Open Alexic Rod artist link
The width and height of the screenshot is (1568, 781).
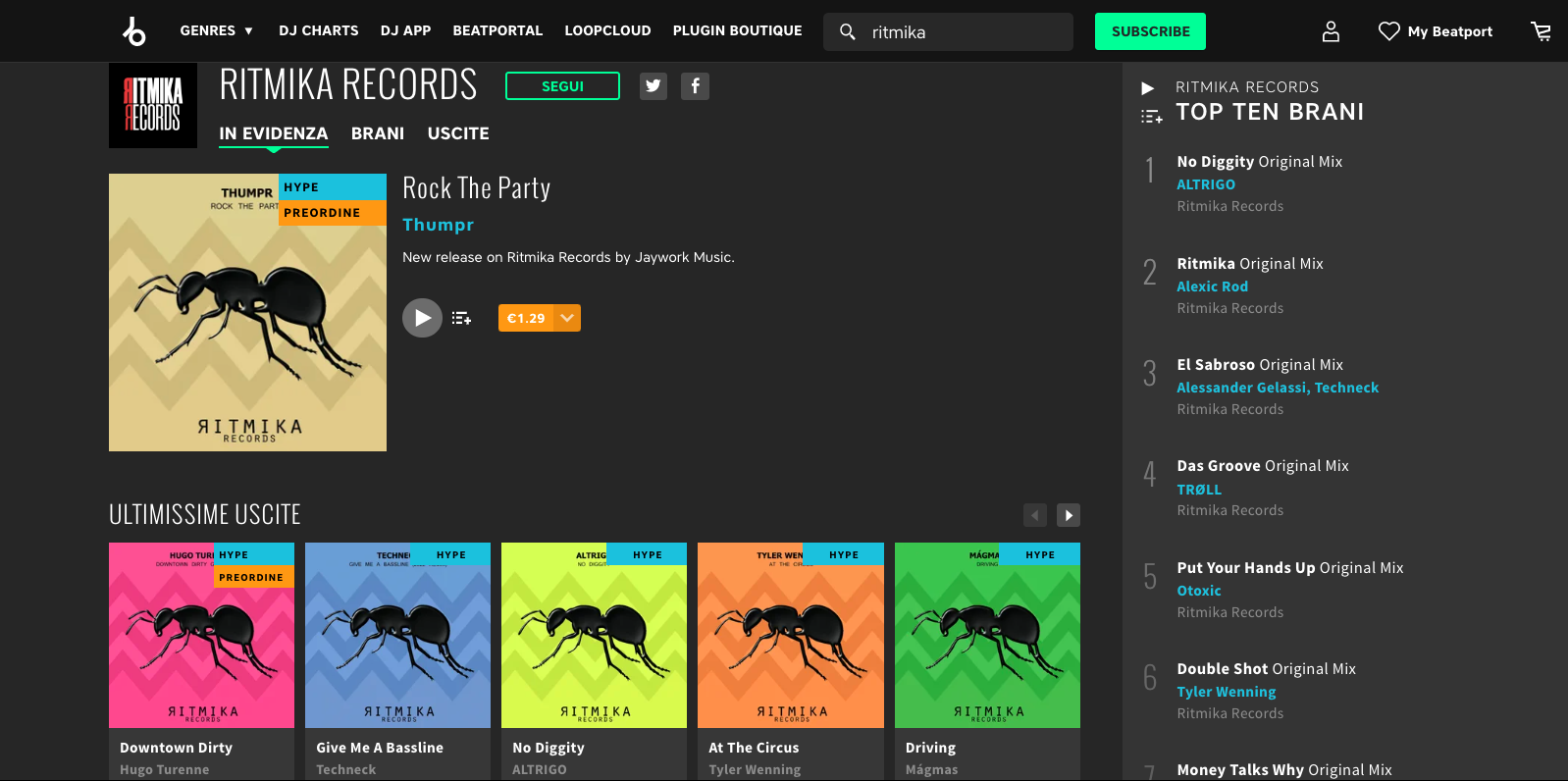point(1213,286)
